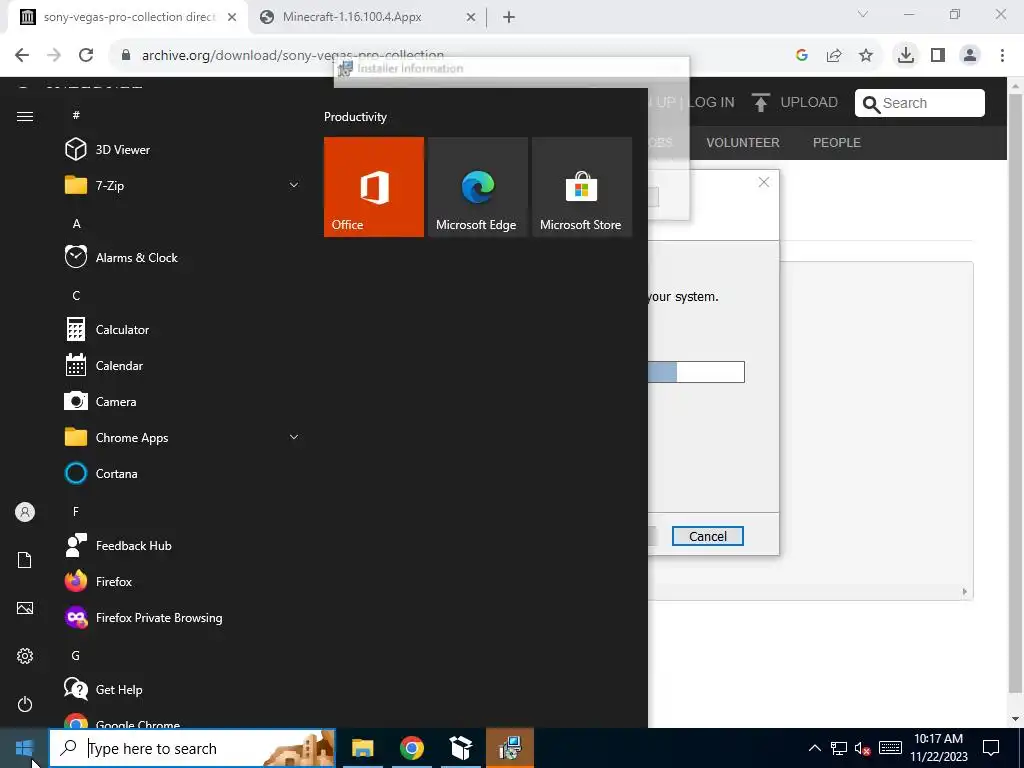Open Chrome profile avatar
The width and height of the screenshot is (1024, 768).
970,55
